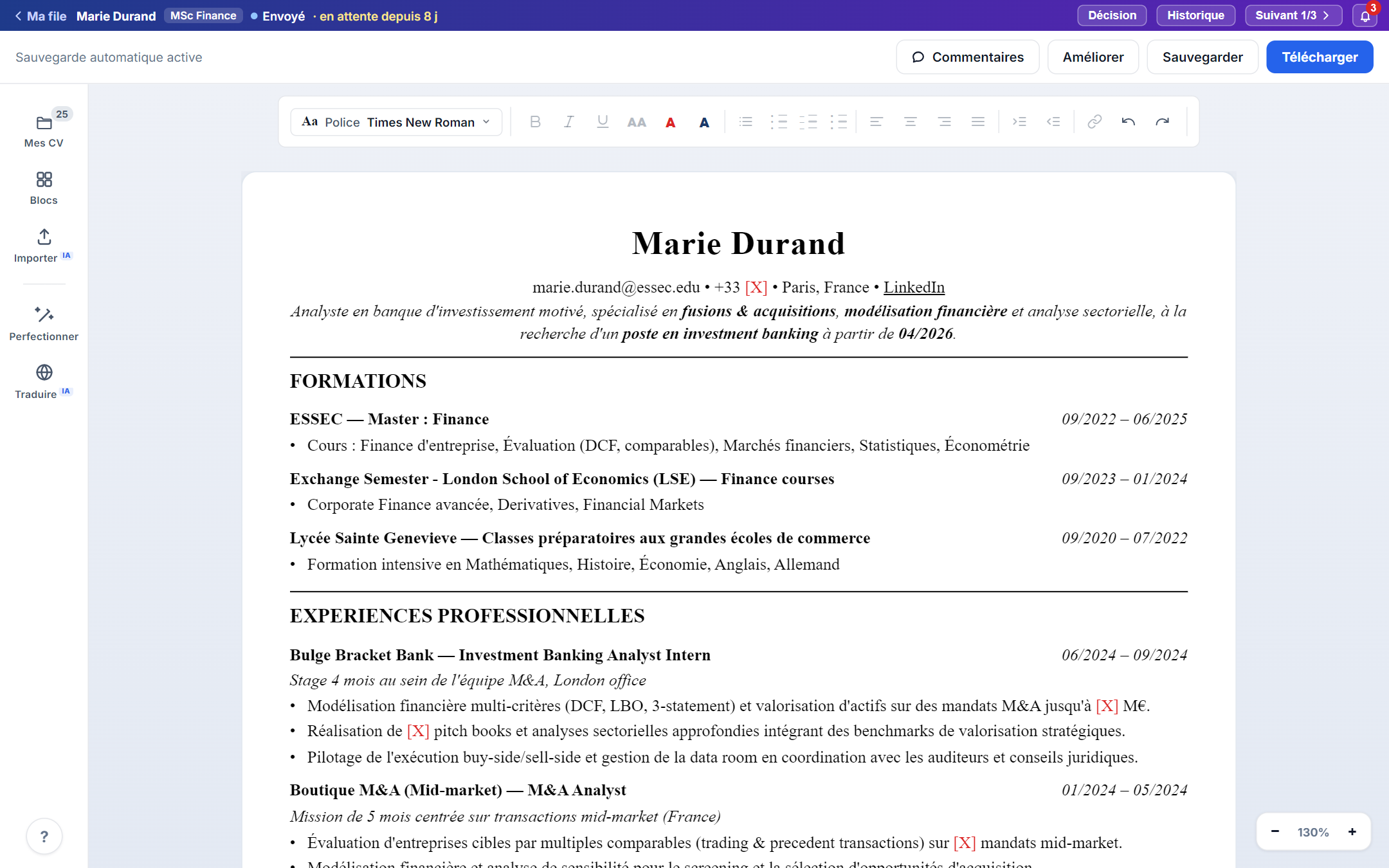1389x868 pixels.
Task: Toggle underline formatting in the toolbar
Action: tap(603, 122)
